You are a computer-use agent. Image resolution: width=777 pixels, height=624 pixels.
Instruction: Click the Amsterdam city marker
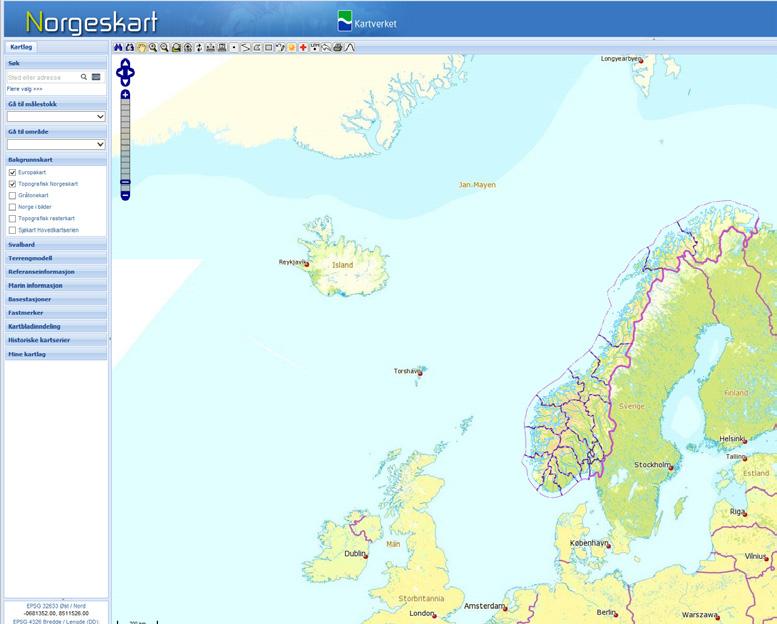click(x=505, y=609)
